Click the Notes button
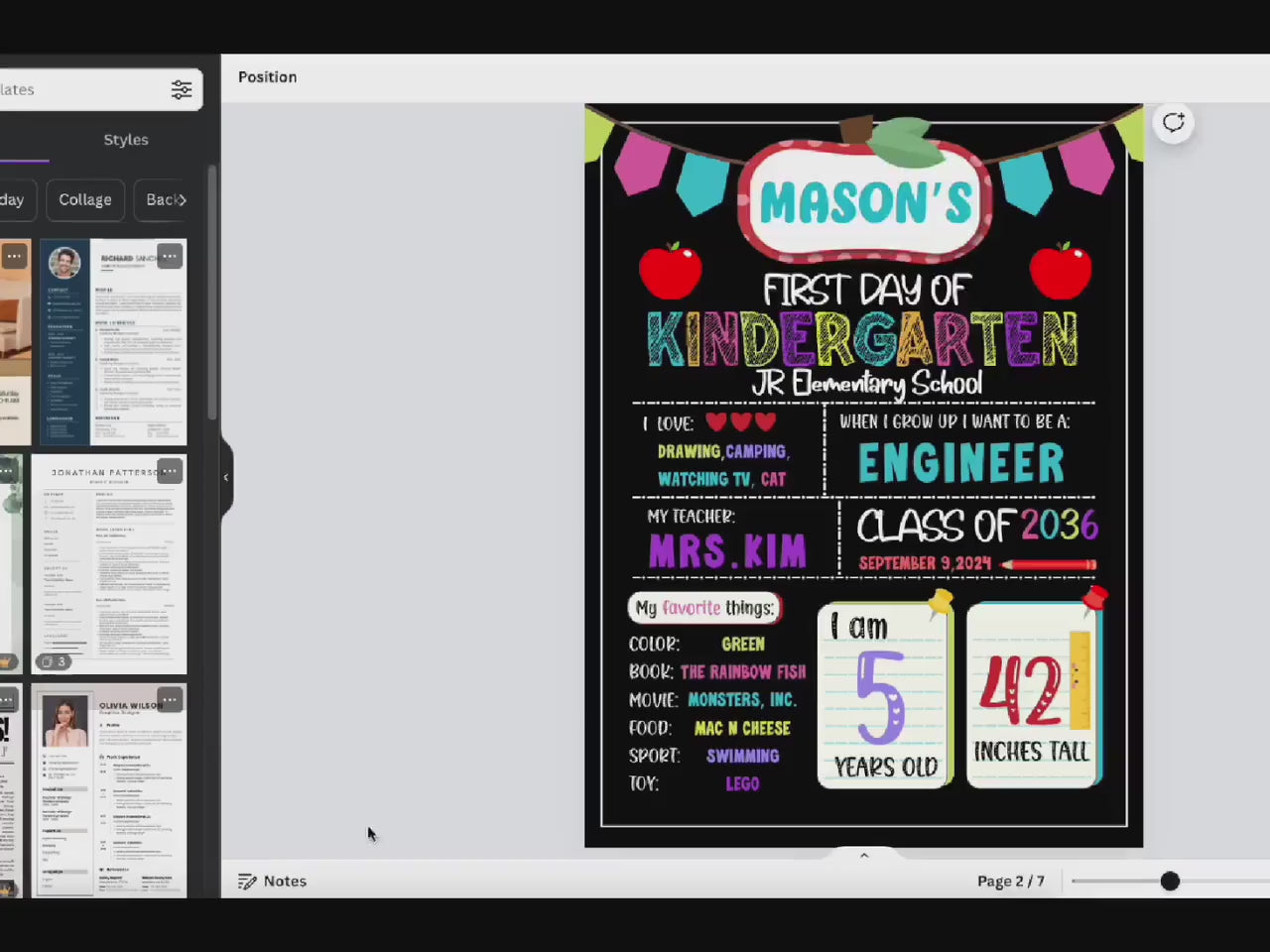 pyautogui.click(x=273, y=881)
